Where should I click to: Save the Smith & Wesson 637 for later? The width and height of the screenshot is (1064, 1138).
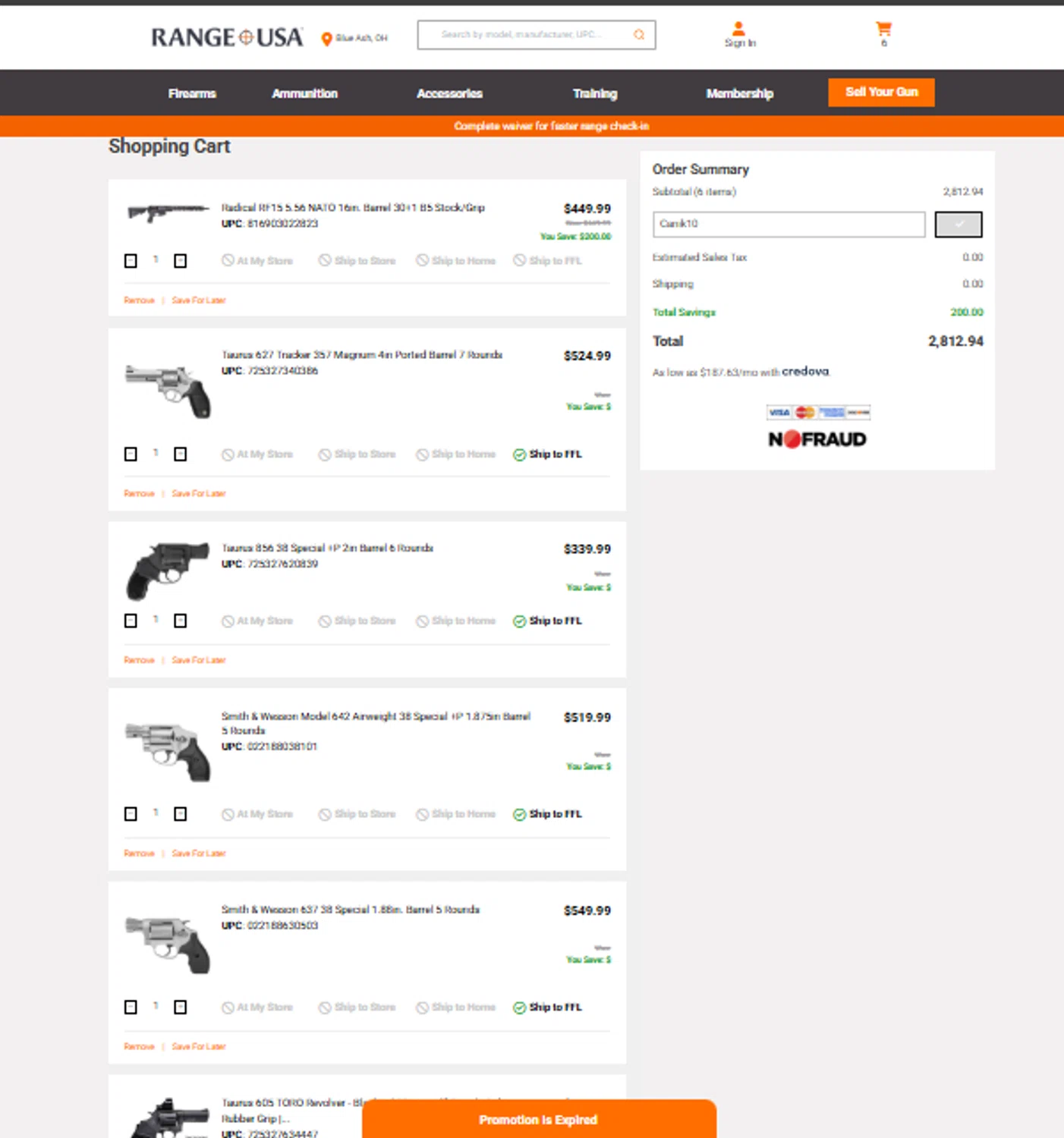pos(199,1047)
